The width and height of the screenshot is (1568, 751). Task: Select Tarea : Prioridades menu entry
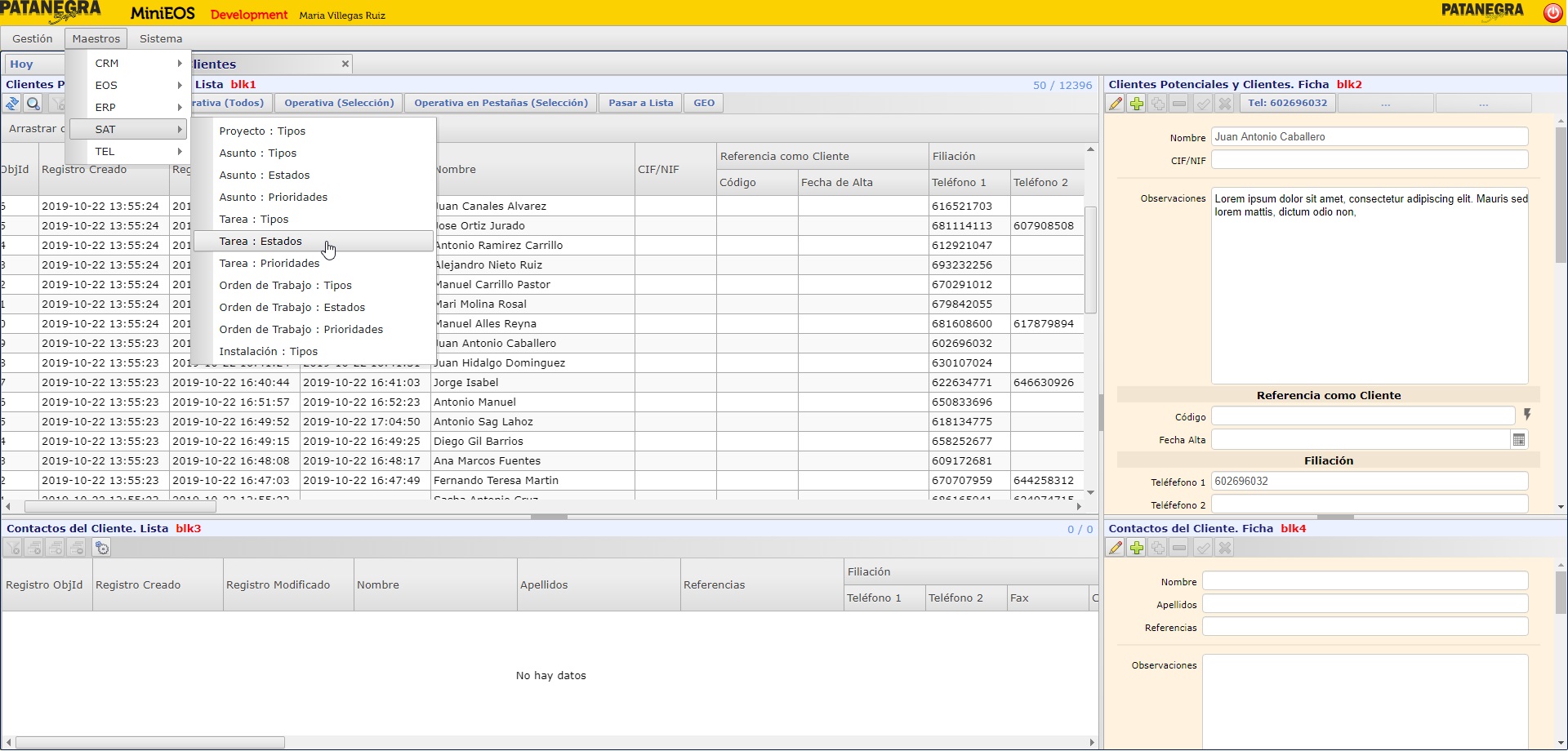(x=314, y=263)
